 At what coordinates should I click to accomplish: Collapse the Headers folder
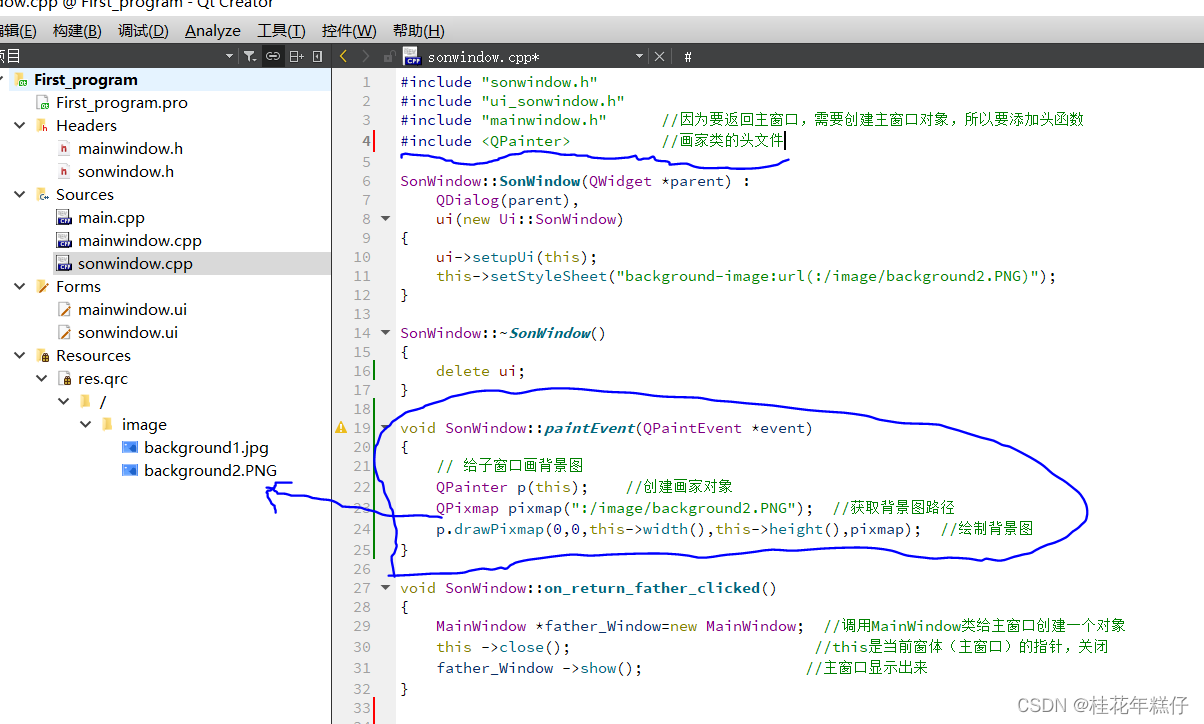pos(19,126)
